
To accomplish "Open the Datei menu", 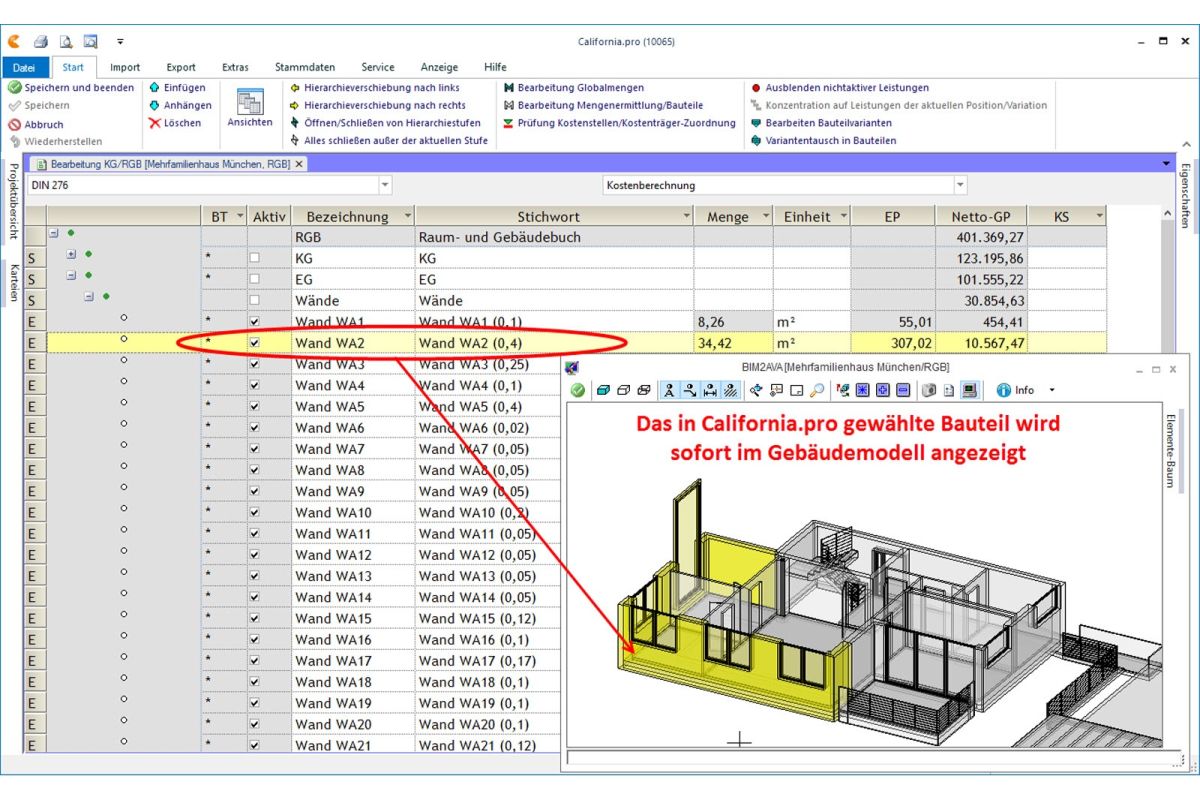I will tap(23, 68).
